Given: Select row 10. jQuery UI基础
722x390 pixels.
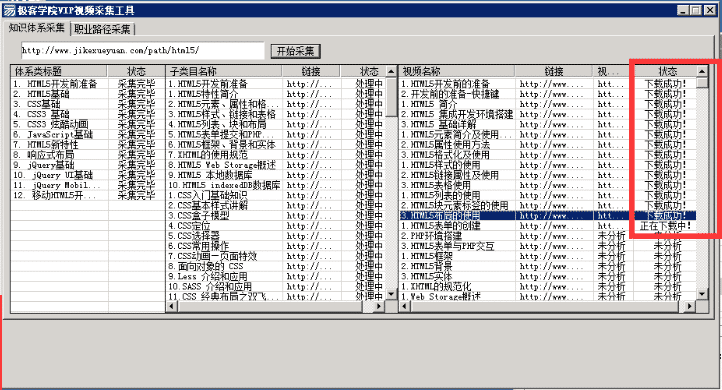Looking at the screenshot, I should tap(87, 175).
